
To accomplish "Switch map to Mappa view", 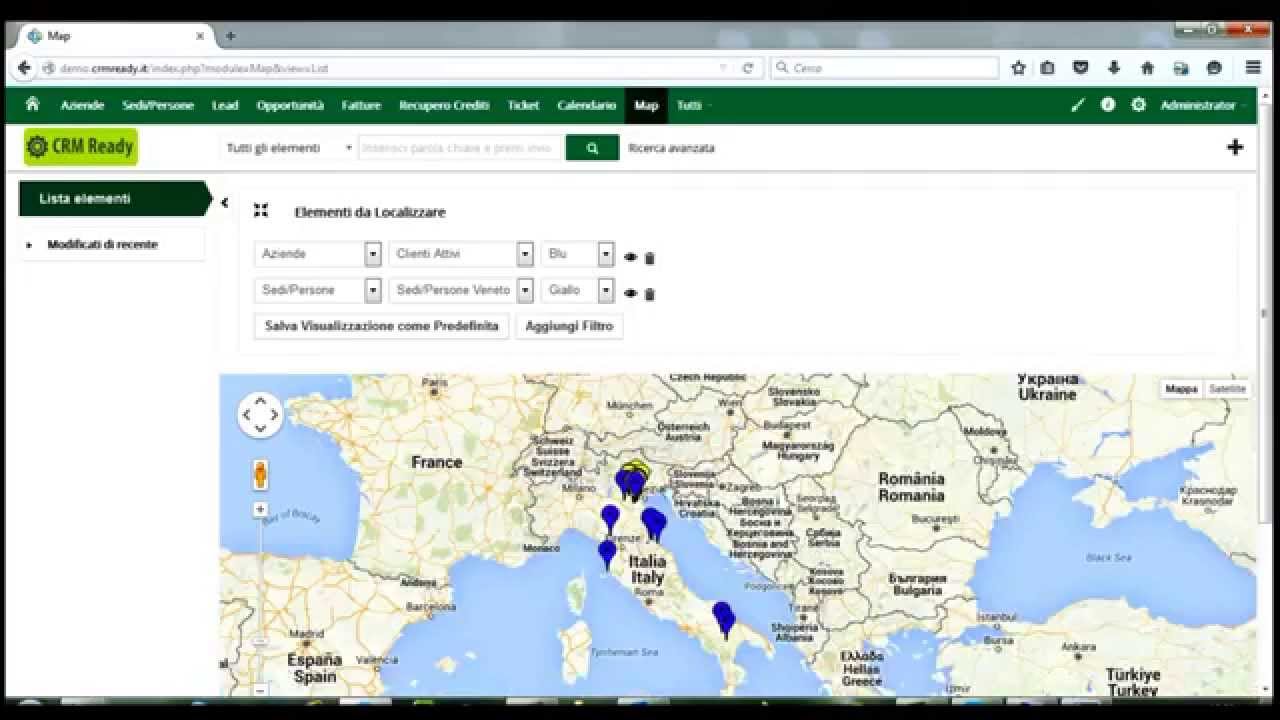I will point(1181,389).
